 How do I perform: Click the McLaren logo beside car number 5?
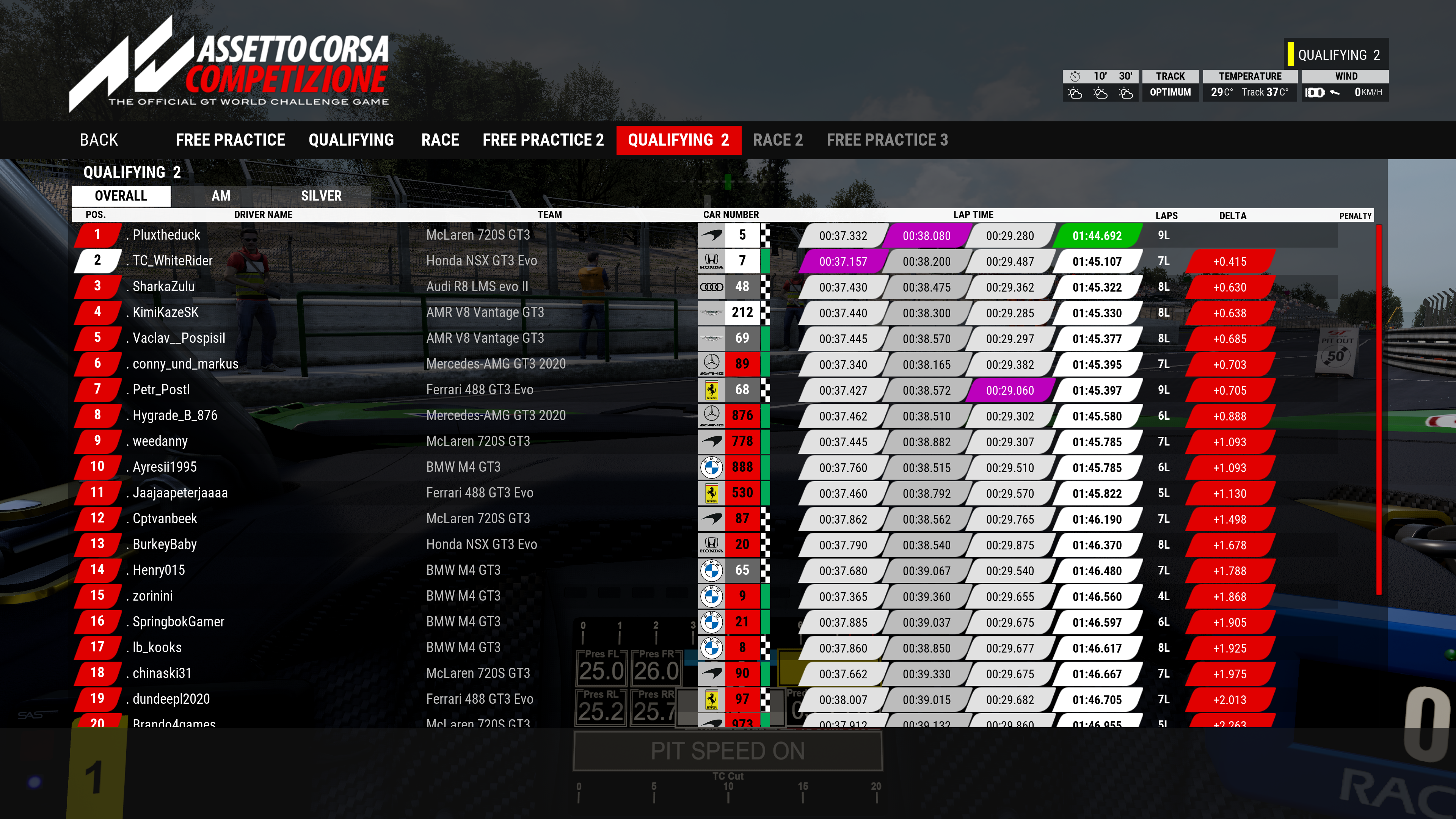(x=712, y=235)
